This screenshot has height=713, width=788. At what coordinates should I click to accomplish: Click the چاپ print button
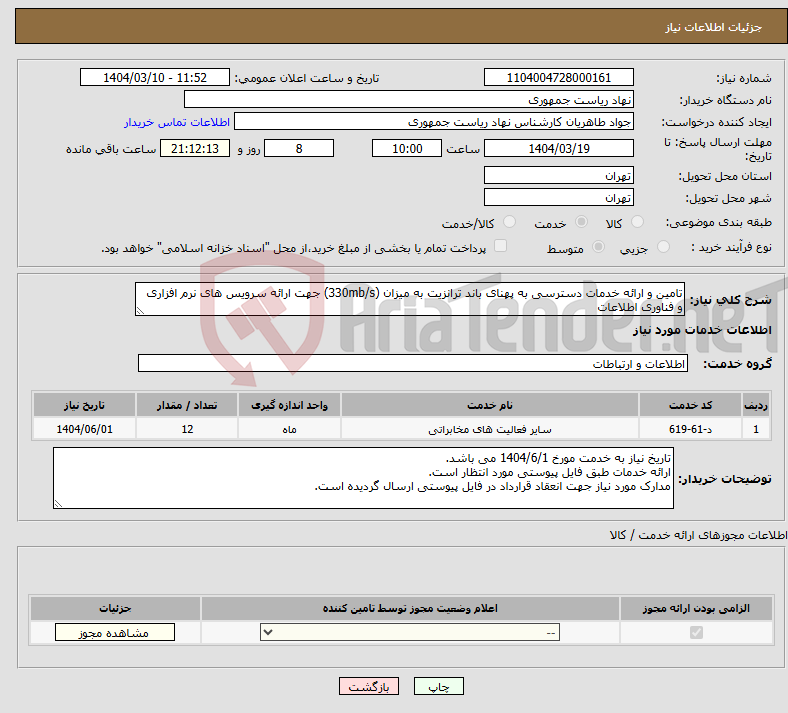[x=439, y=686]
